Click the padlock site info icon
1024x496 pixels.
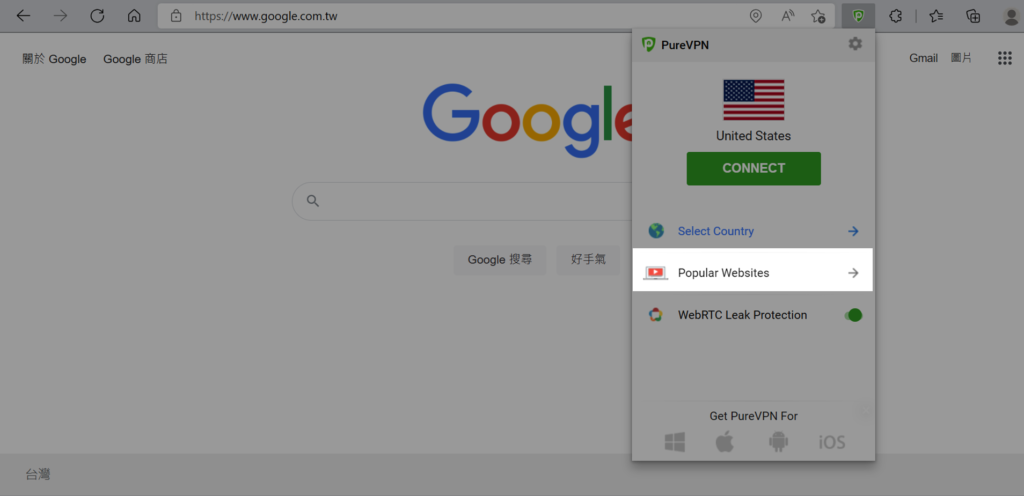coord(176,16)
